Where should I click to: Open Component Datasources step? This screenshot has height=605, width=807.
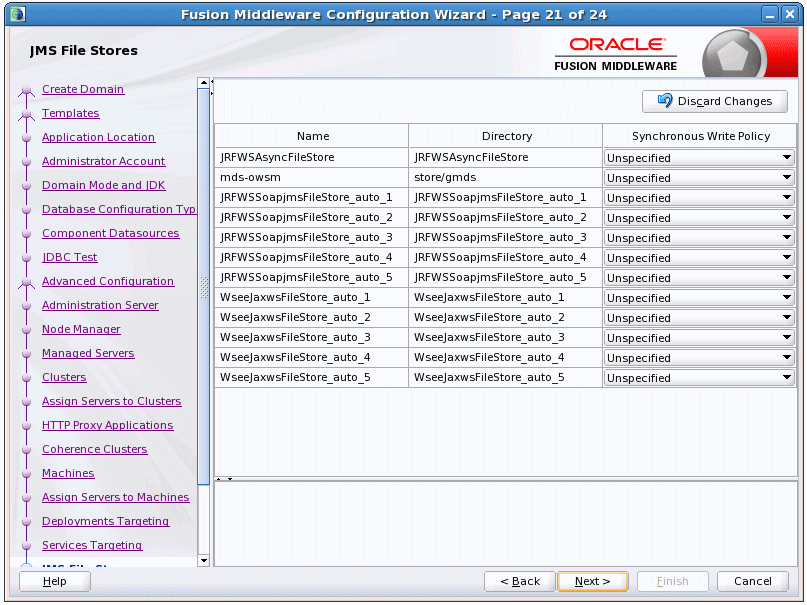[x=111, y=233]
